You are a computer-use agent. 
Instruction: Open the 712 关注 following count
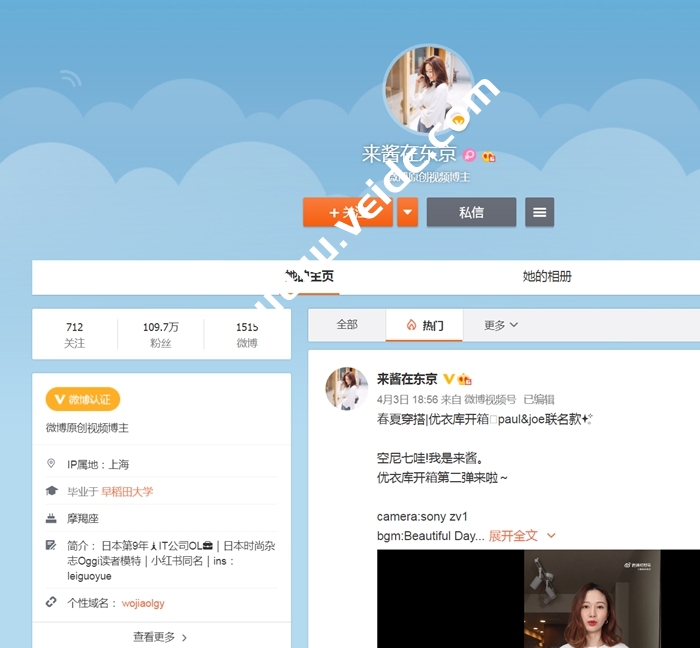(x=75, y=335)
